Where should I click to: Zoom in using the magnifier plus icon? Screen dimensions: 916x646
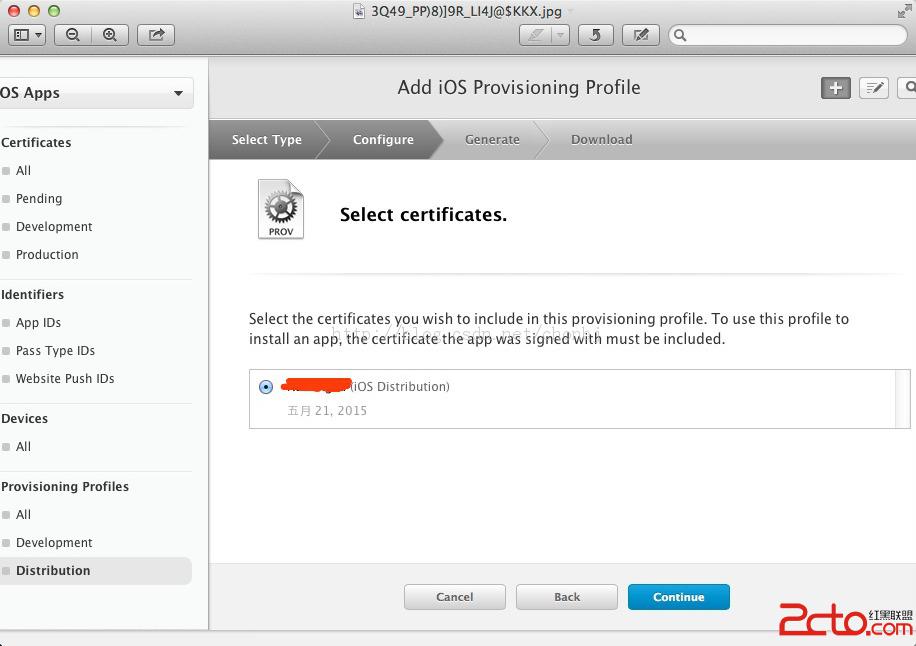(110, 35)
